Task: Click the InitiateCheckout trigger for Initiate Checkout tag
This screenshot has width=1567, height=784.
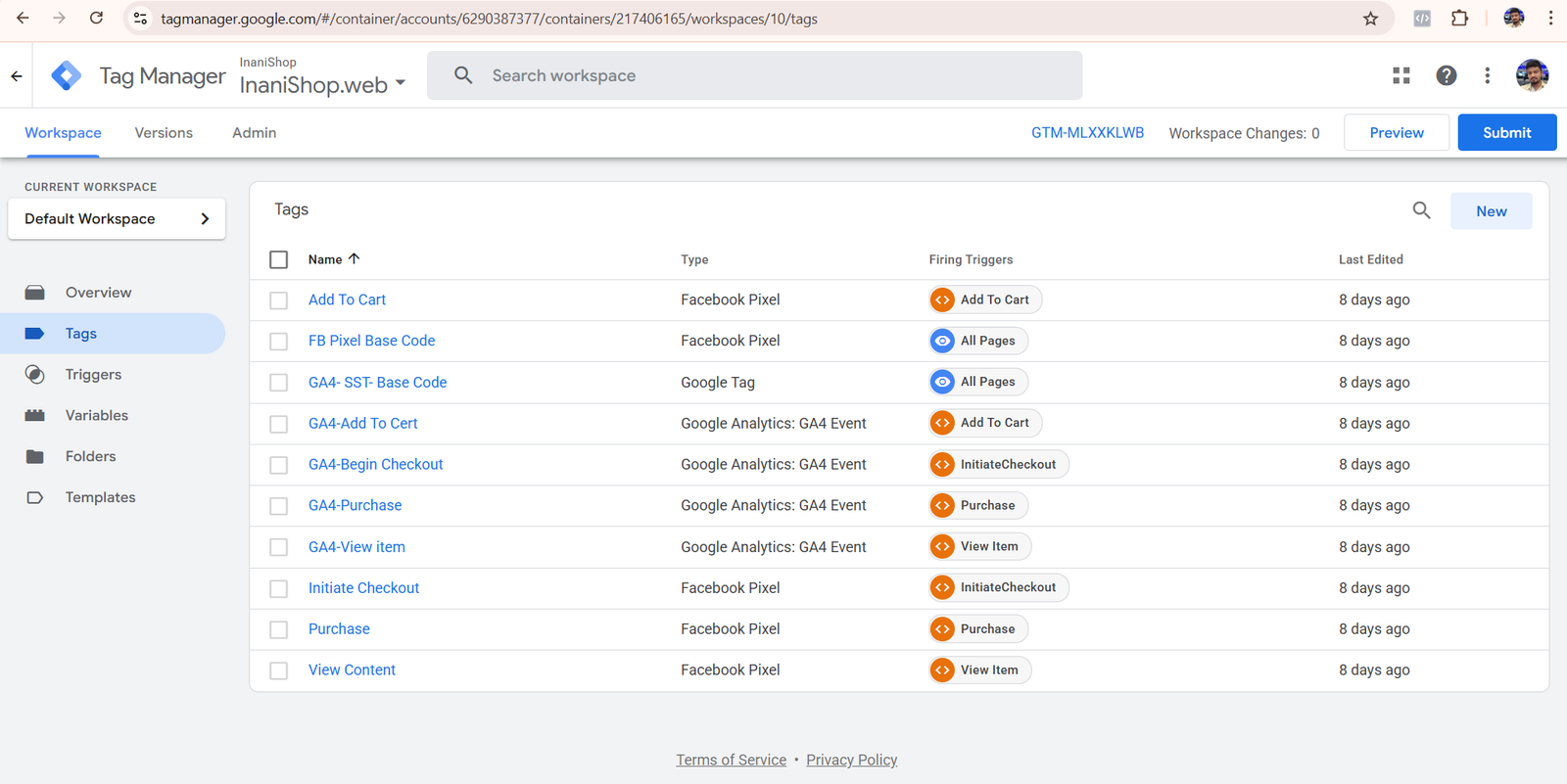Action: click(999, 587)
